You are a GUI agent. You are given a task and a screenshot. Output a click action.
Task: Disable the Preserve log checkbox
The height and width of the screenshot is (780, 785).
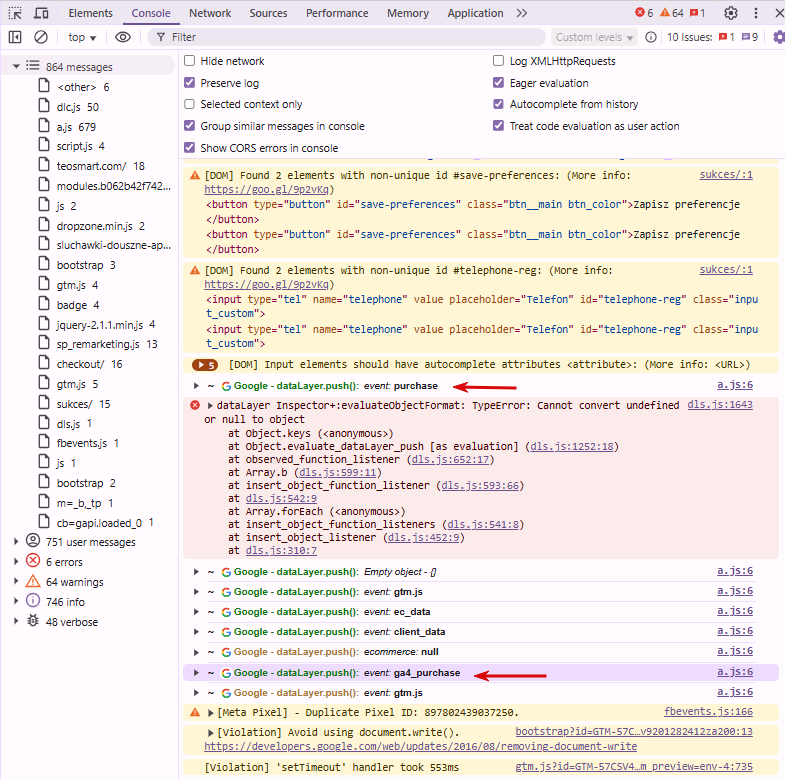[189, 83]
